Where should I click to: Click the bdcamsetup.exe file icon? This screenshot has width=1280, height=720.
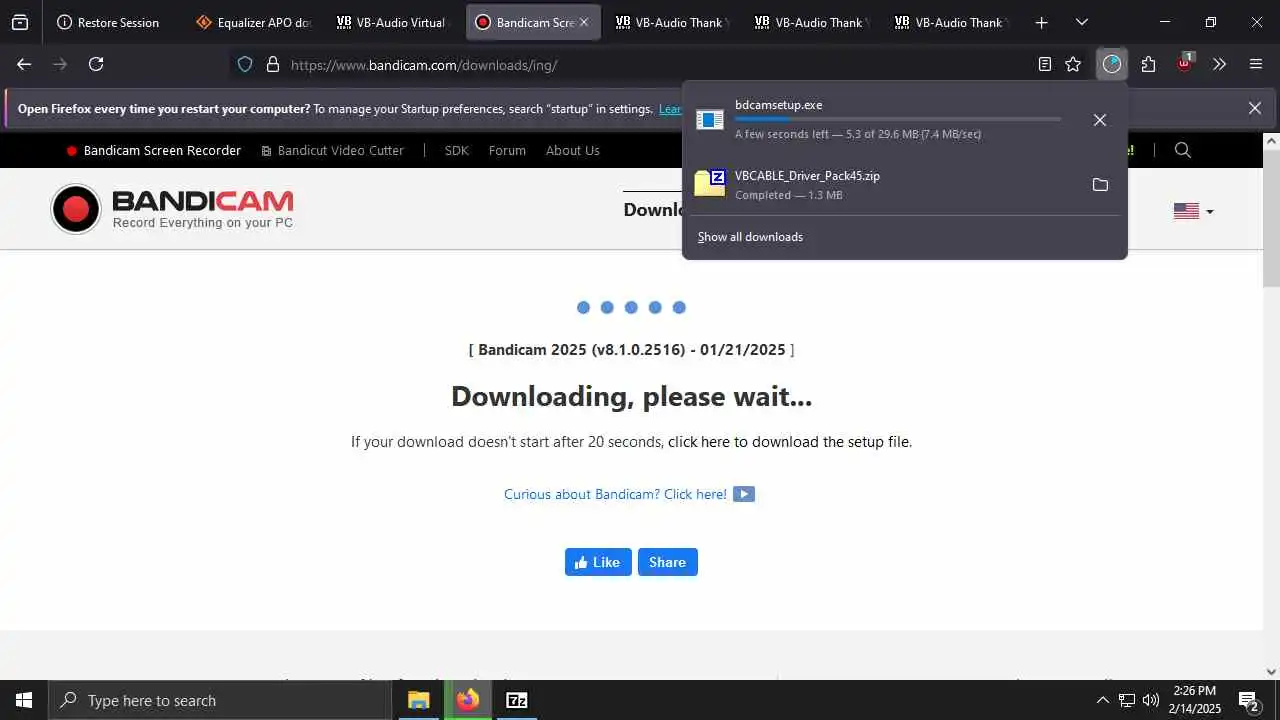(x=710, y=119)
